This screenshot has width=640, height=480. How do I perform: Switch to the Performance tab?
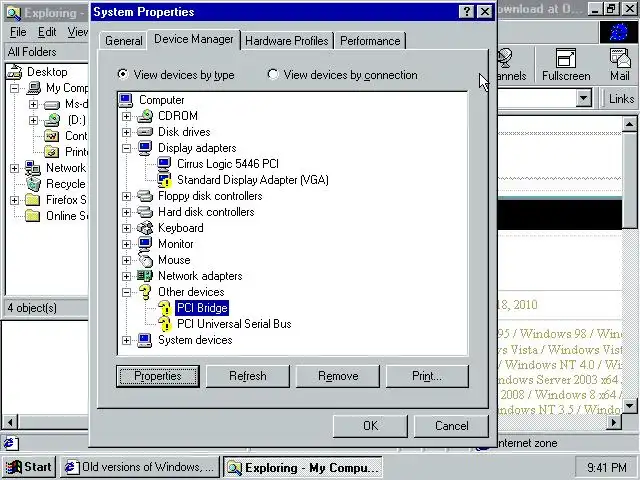pos(370,41)
